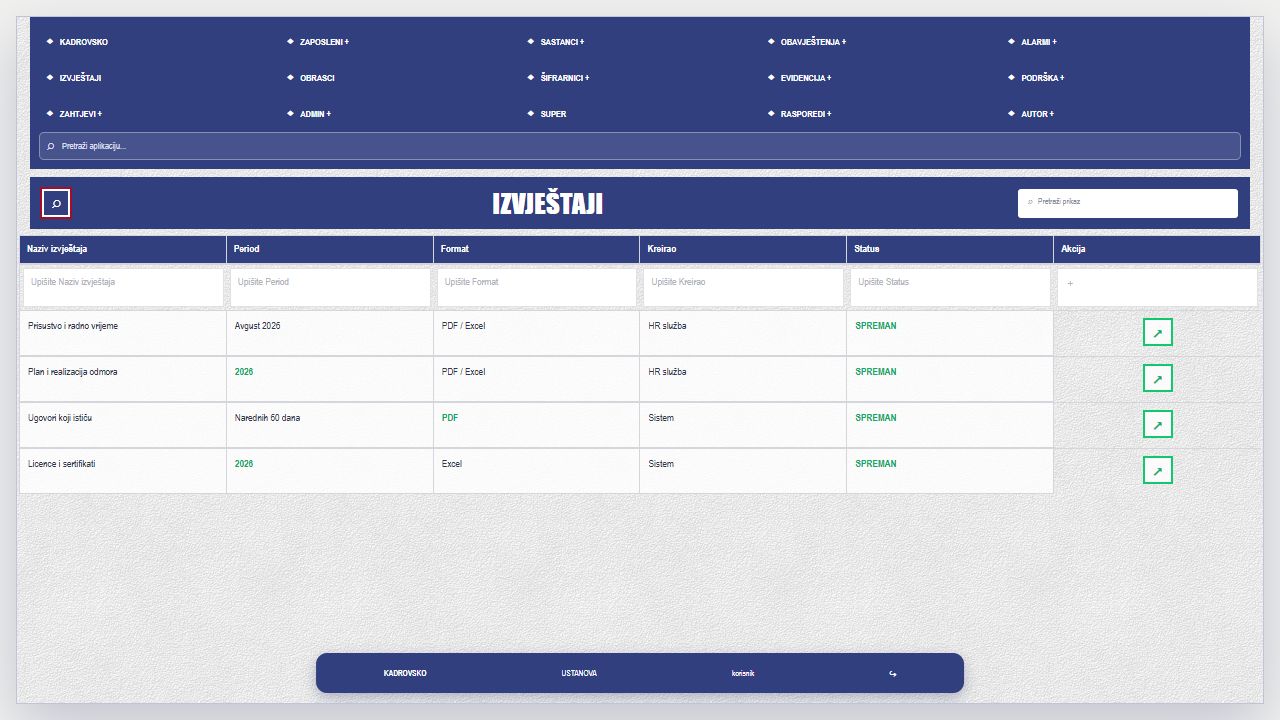Click the IZVJEŠTAJI page title
The height and width of the screenshot is (720, 1280).
[x=547, y=203]
